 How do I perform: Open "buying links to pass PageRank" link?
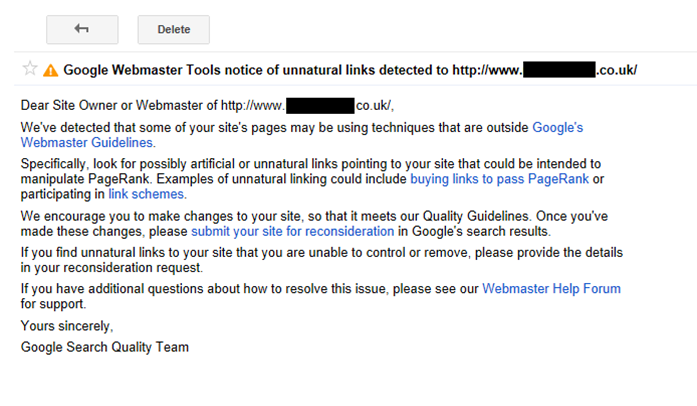[499, 179]
